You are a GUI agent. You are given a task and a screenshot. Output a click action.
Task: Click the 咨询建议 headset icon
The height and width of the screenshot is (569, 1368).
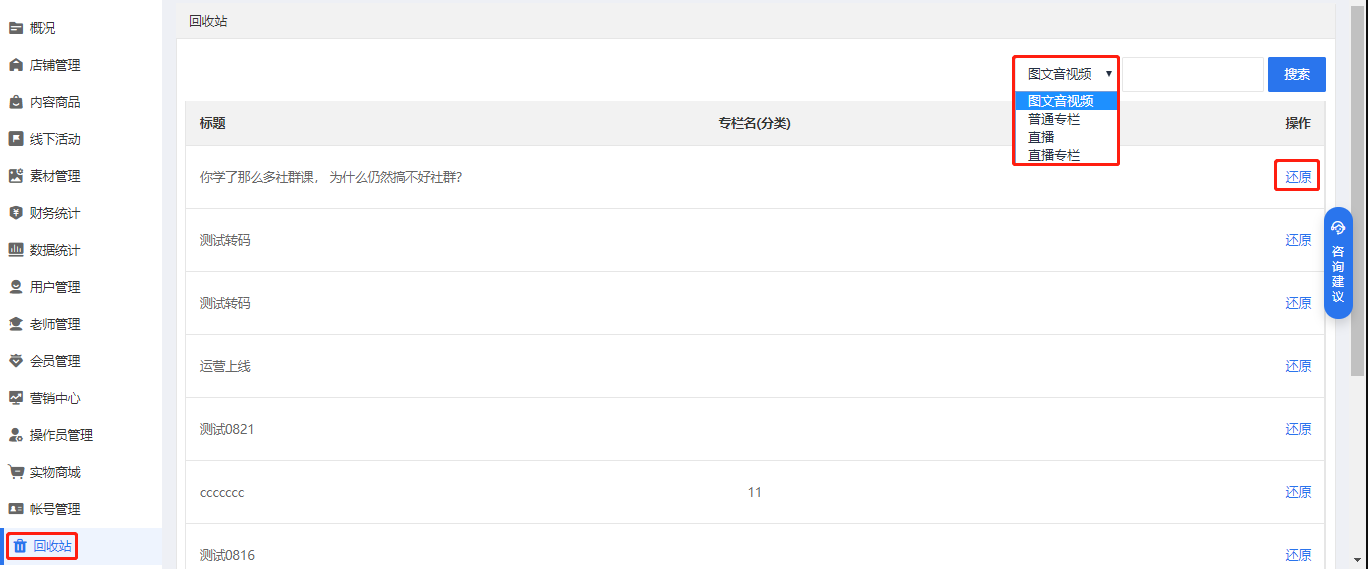1338,228
